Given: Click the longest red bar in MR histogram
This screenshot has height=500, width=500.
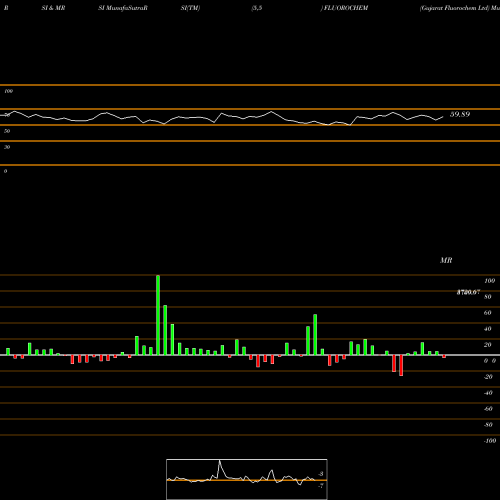Looking at the screenshot, I should [x=401, y=365].
